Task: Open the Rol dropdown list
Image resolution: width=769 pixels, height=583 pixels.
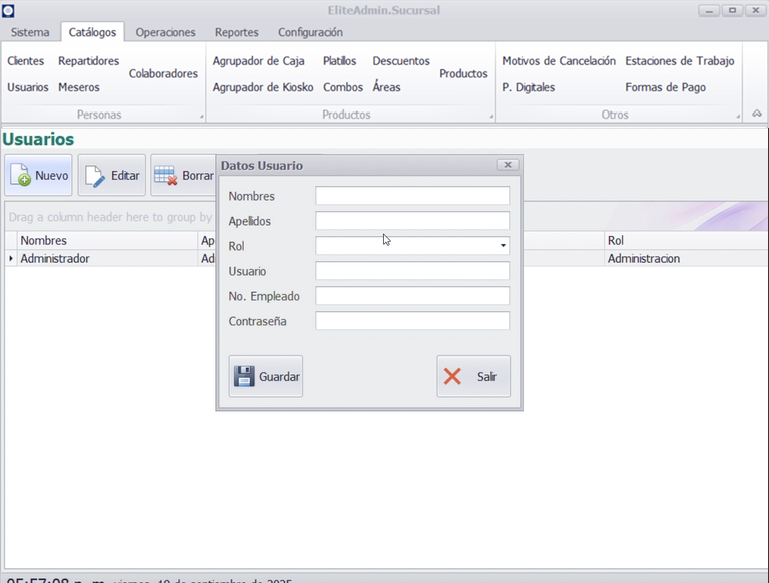Action: click(x=503, y=246)
